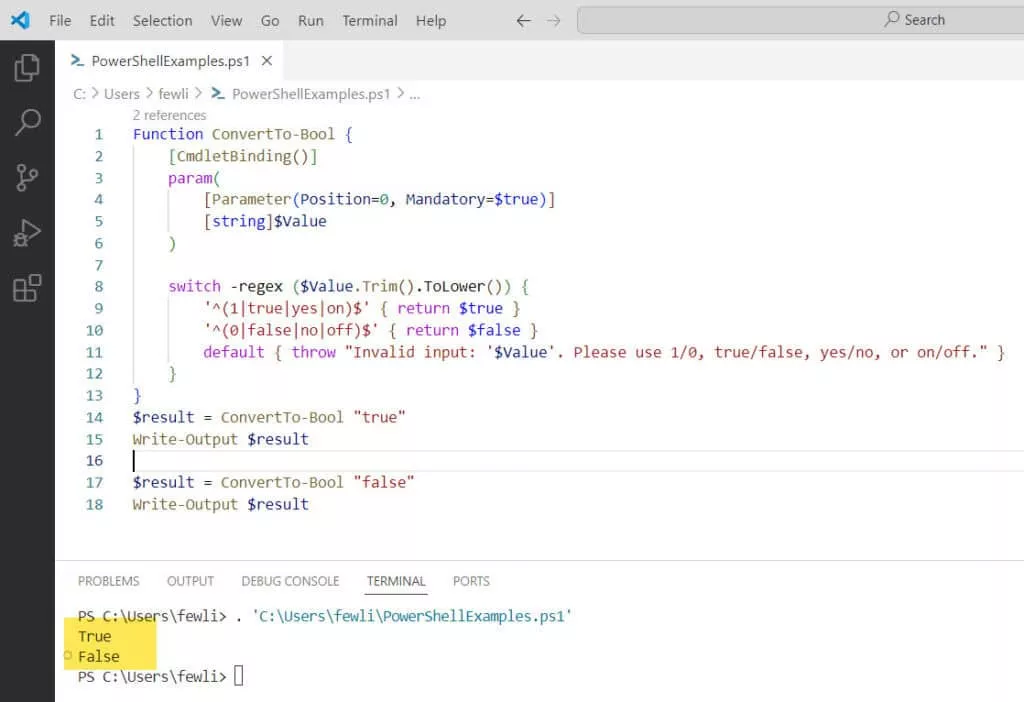Viewport: 1024px width, 702px height.
Task: Open the Terminal menu
Action: coord(369,20)
